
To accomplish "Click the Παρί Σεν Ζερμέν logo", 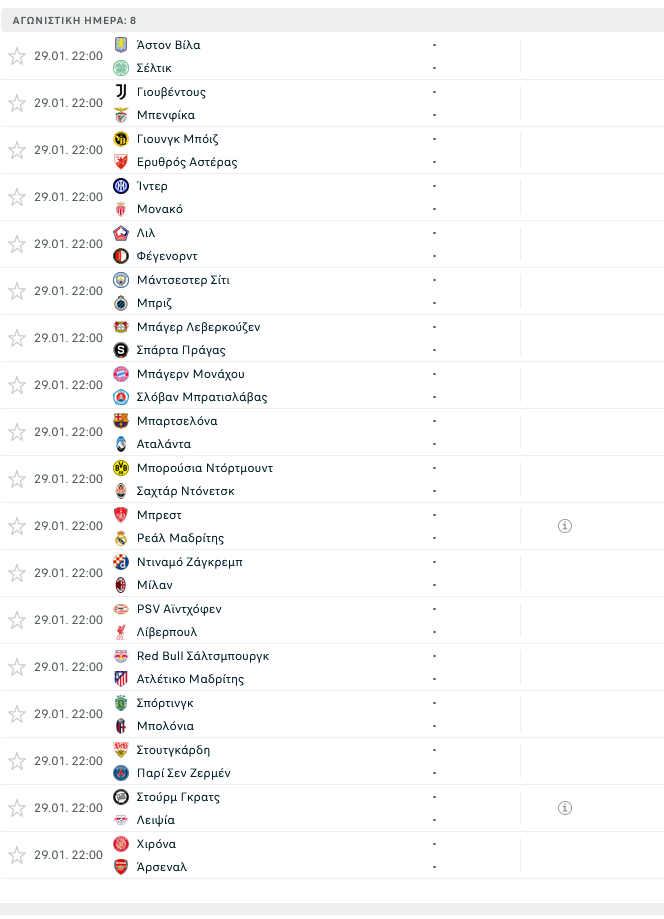I will click(x=121, y=773).
